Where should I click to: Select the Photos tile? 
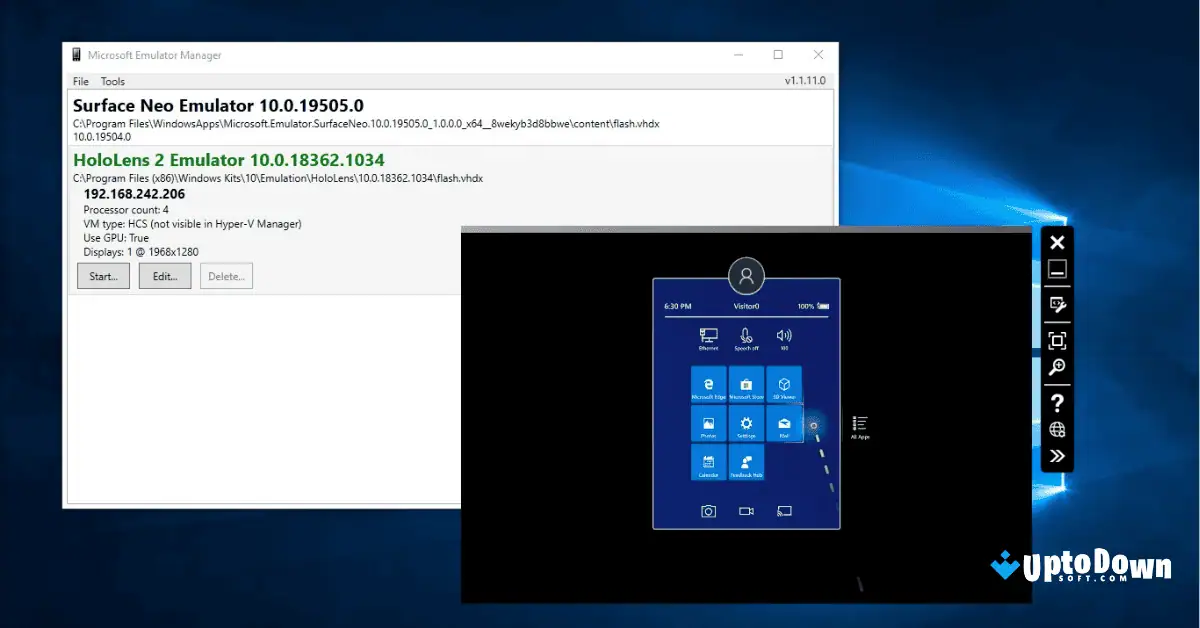(x=708, y=424)
